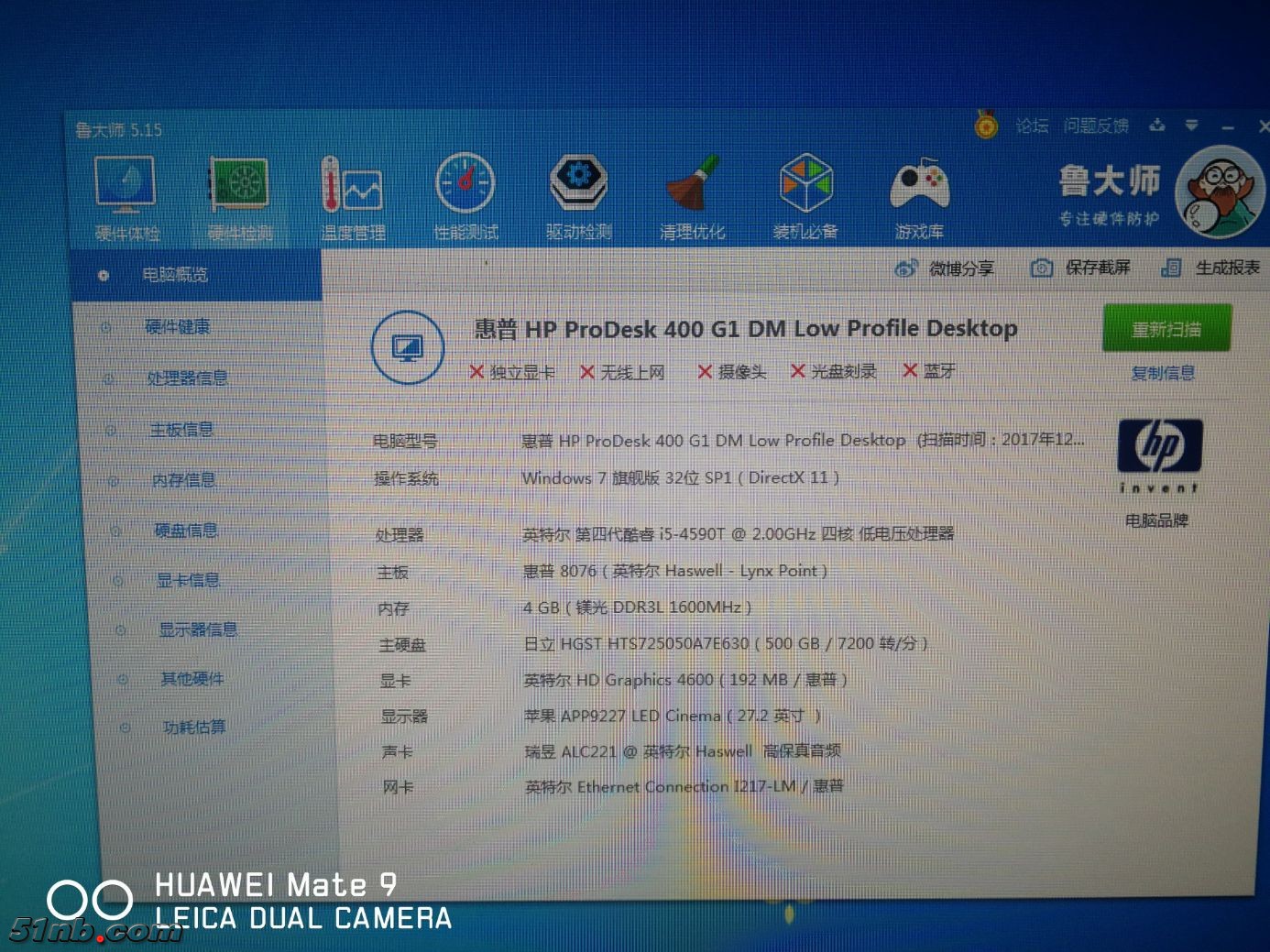Select 硬件检测 hardware detection icon
This screenshot has height=952, width=1270.
[x=239, y=196]
